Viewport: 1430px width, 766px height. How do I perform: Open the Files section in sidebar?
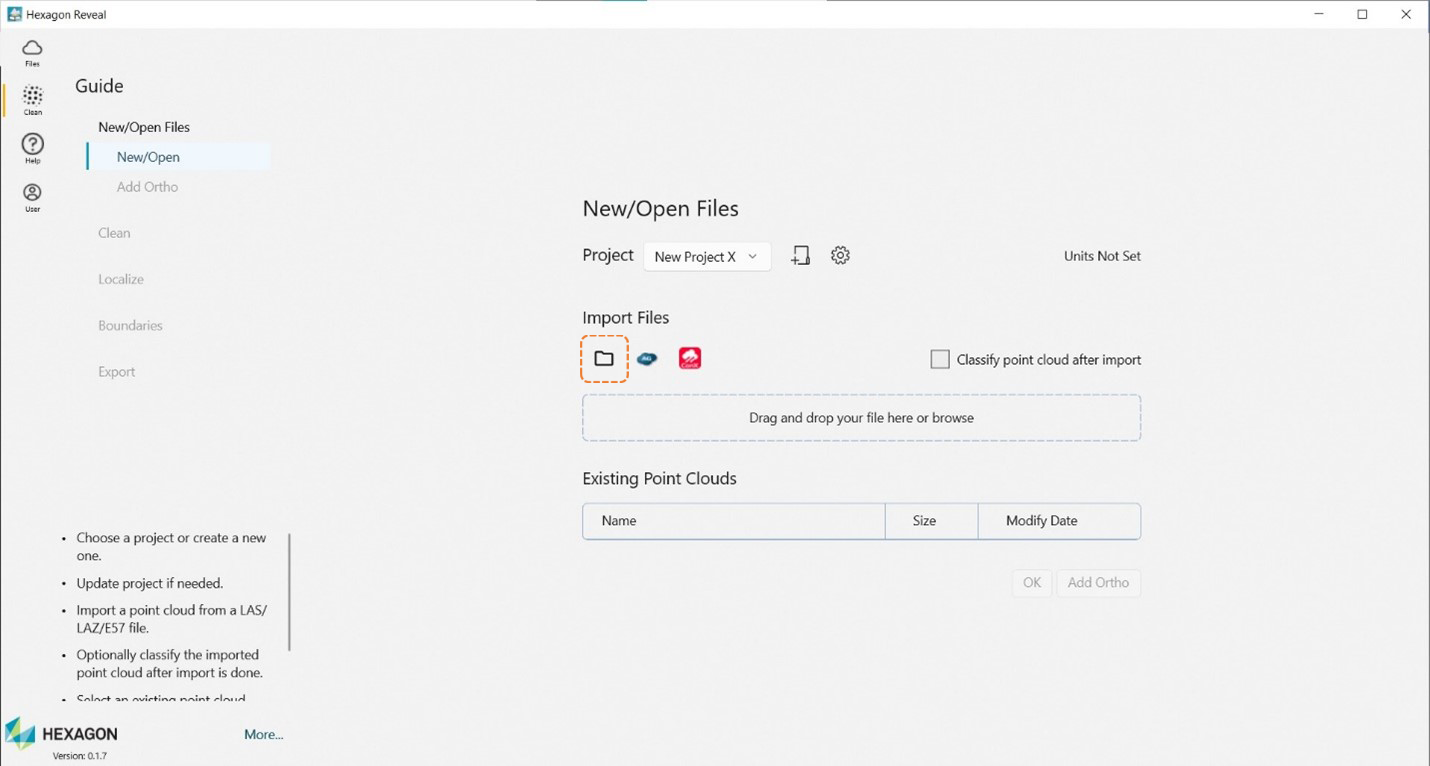tap(32, 53)
